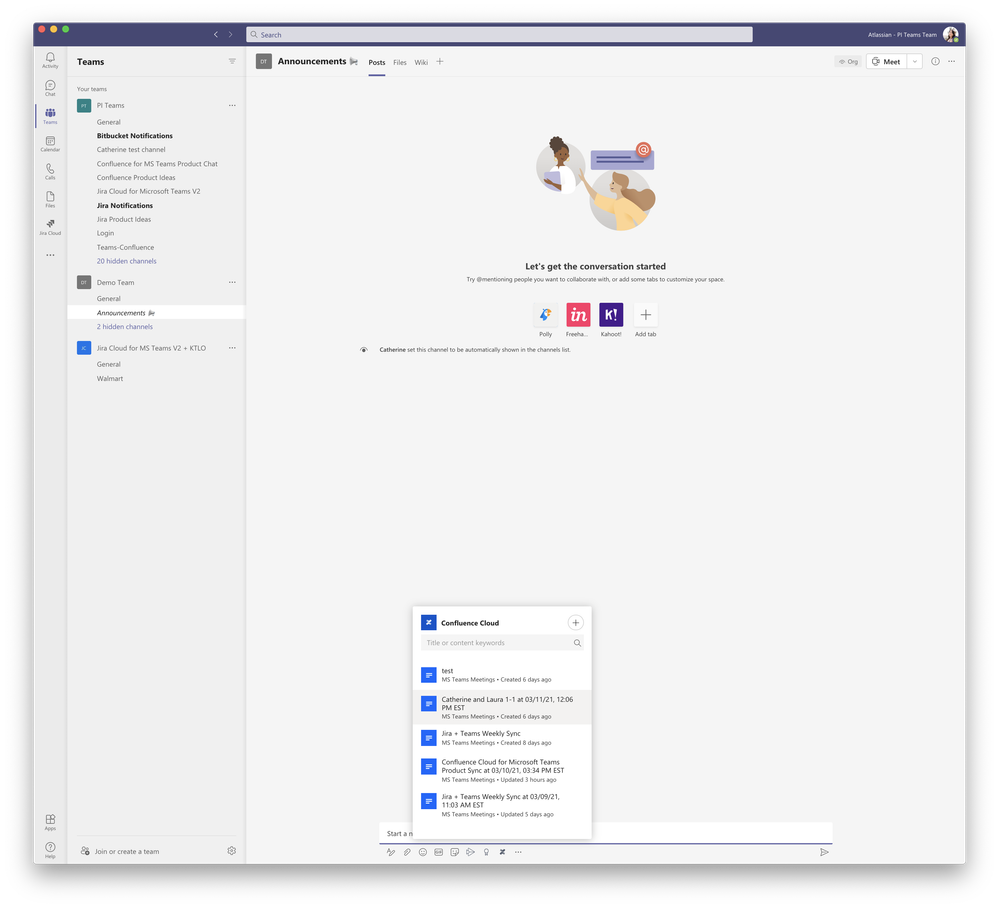Click the filter teams icon
This screenshot has height=908, width=999.
point(232,61)
